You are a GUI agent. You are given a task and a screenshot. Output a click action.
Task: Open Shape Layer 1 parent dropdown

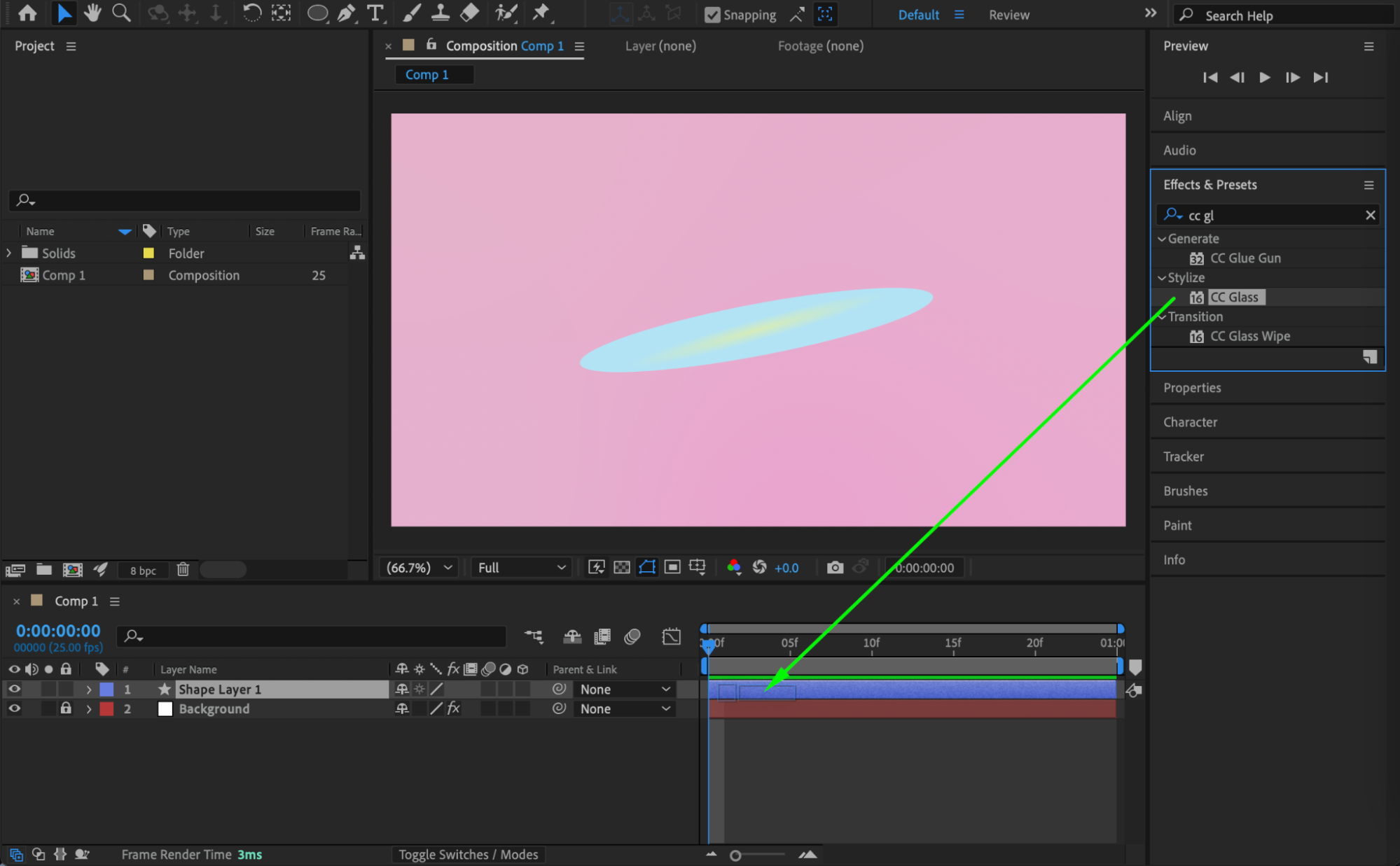(x=624, y=690)
